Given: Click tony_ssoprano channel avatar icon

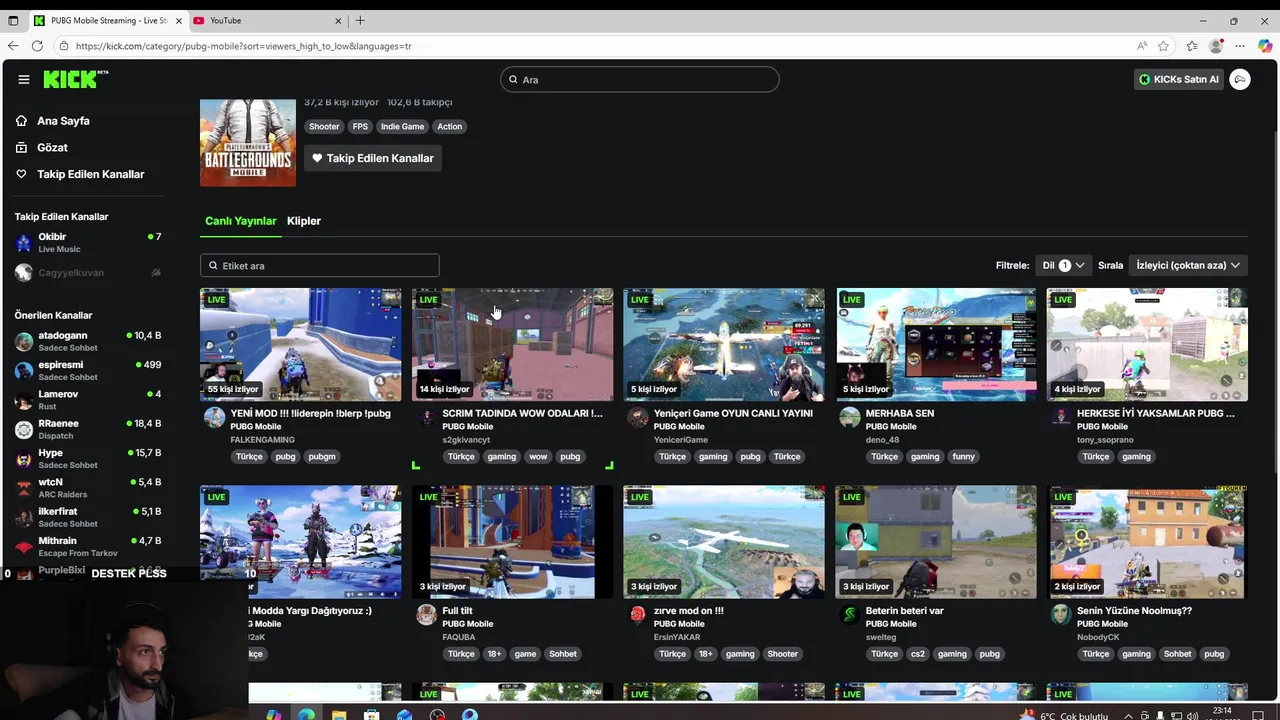Looking at the screenshot, I should (x=1061, y=417).
